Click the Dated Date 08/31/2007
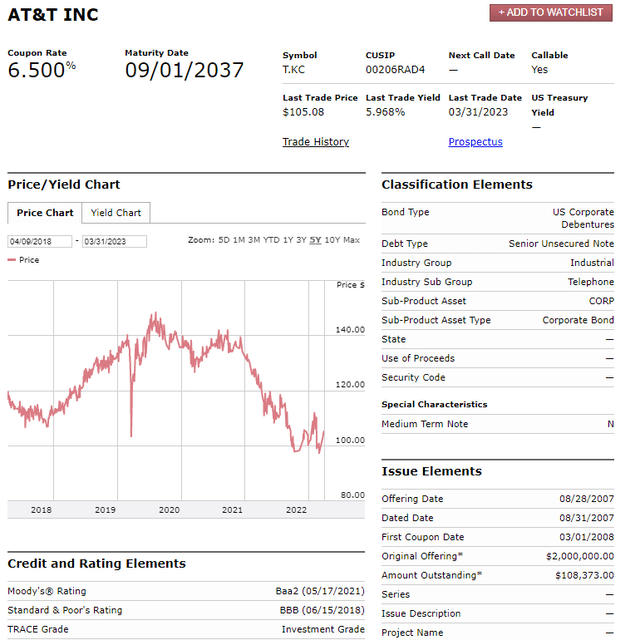The width and height of the screenshot is (640, 640). point(587,518)
